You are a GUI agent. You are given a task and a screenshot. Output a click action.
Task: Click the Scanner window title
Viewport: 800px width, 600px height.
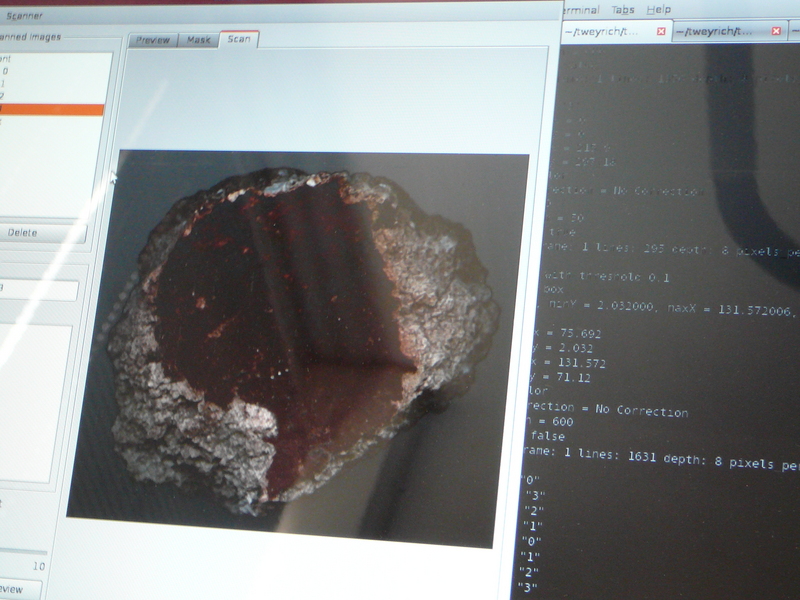pyautogui.click(x=24, y=16)
